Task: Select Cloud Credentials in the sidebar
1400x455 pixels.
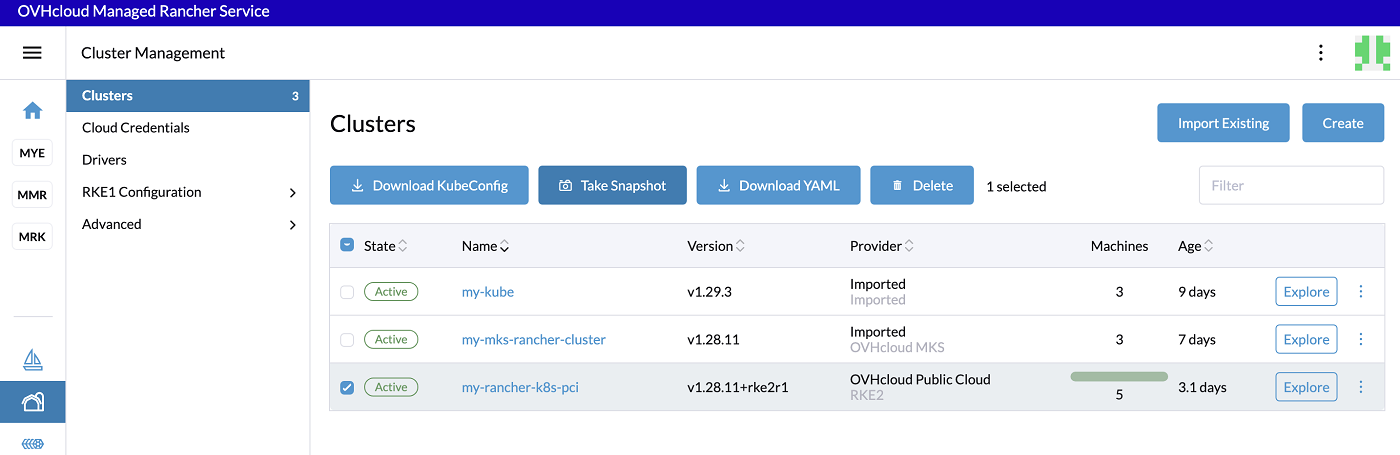Action: point(136,128)
